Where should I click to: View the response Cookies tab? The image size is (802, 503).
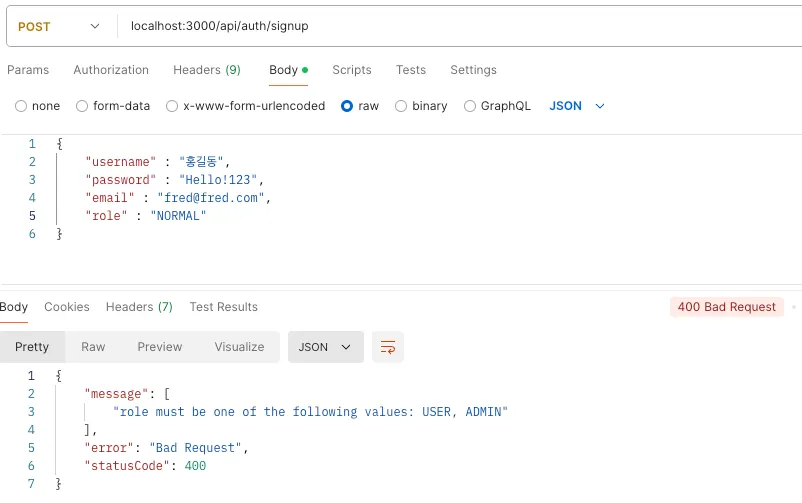(x=67, y=307)
